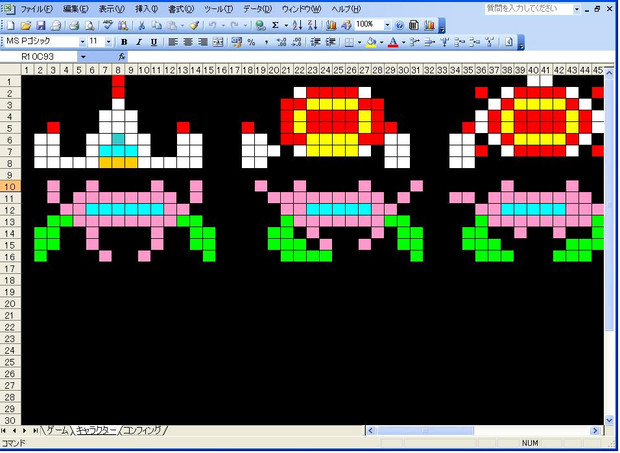Click the Undo arrow icon

coord(212,26)
